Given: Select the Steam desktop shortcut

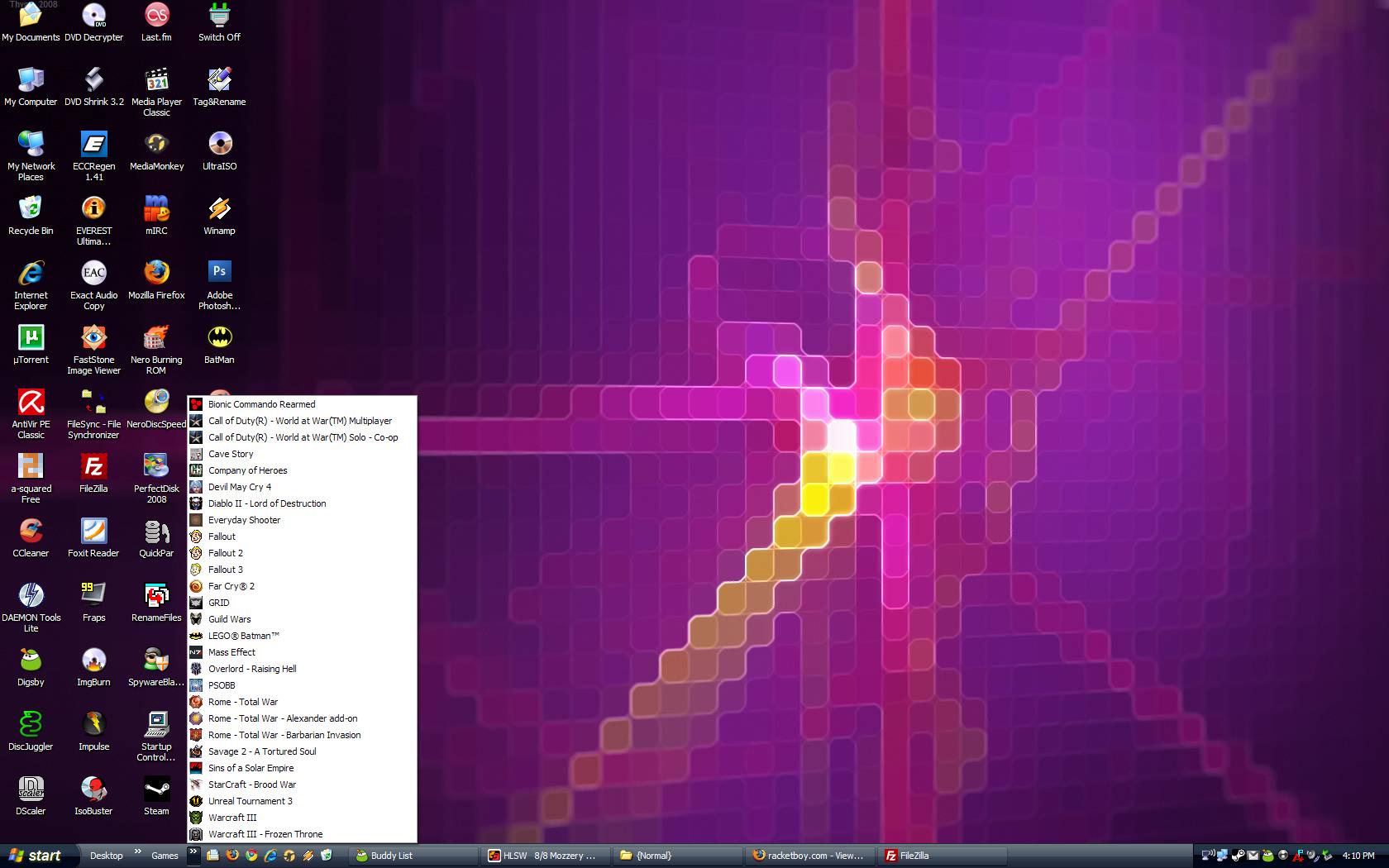Looking at the screenshot, I should point(156,795).
